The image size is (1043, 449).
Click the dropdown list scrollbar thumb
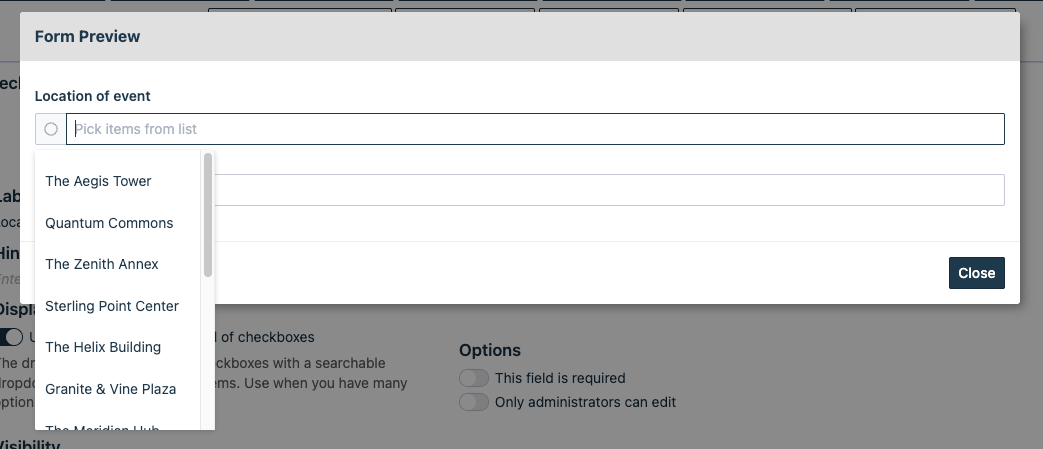[x=208, y=214]
